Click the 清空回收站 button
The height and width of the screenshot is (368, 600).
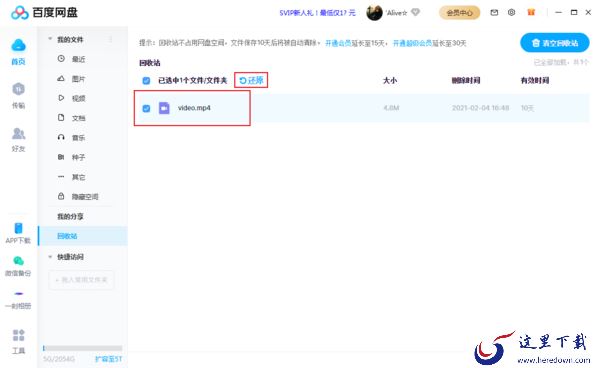(x=555, y=43)
